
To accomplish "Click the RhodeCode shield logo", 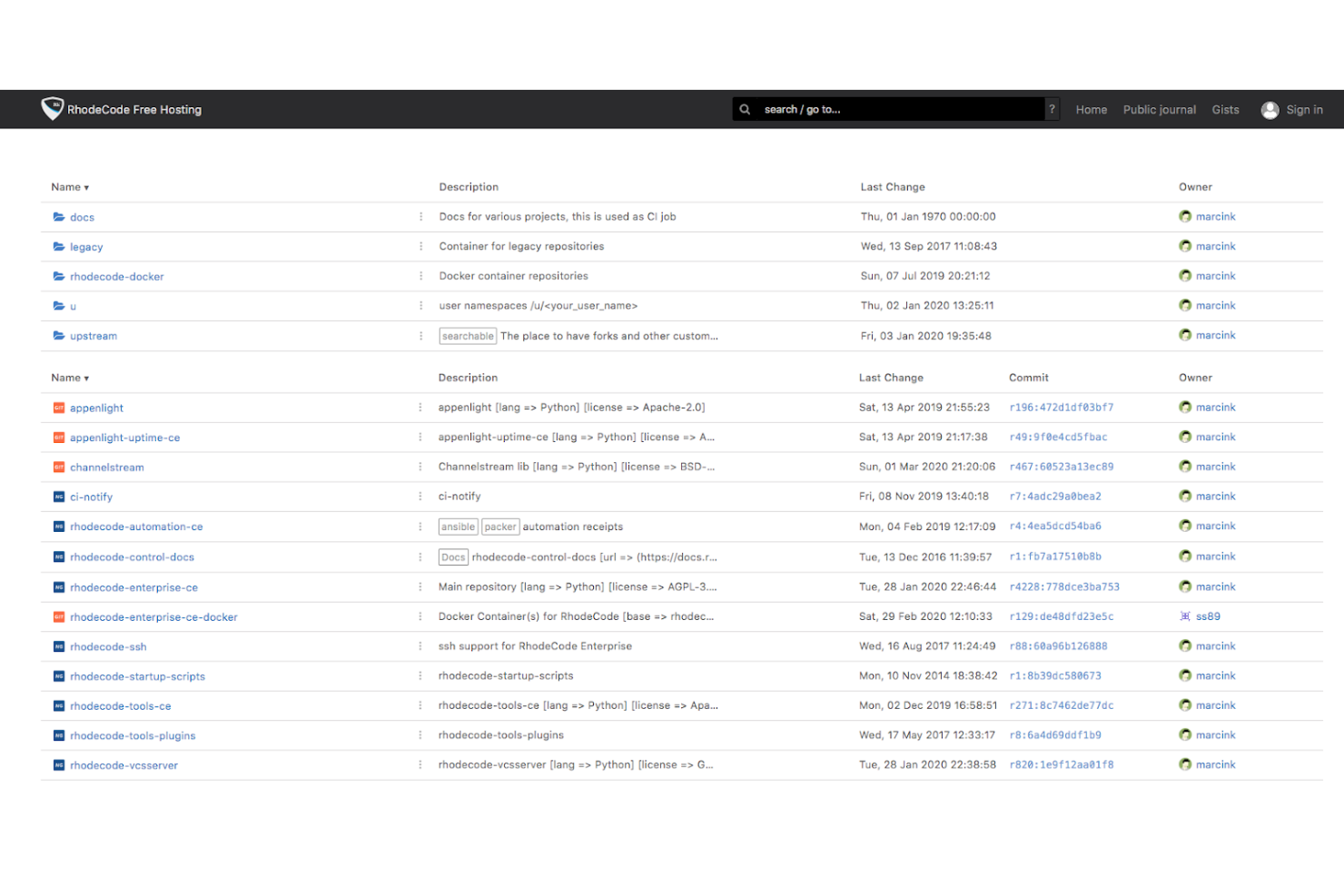I will (52, 109).
